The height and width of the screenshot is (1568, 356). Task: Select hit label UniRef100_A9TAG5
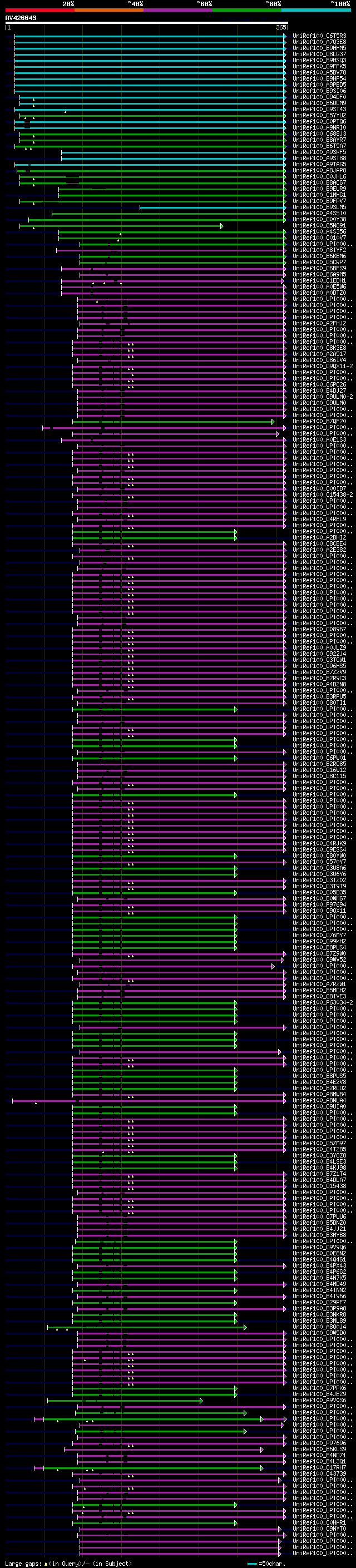click(319, 164)
